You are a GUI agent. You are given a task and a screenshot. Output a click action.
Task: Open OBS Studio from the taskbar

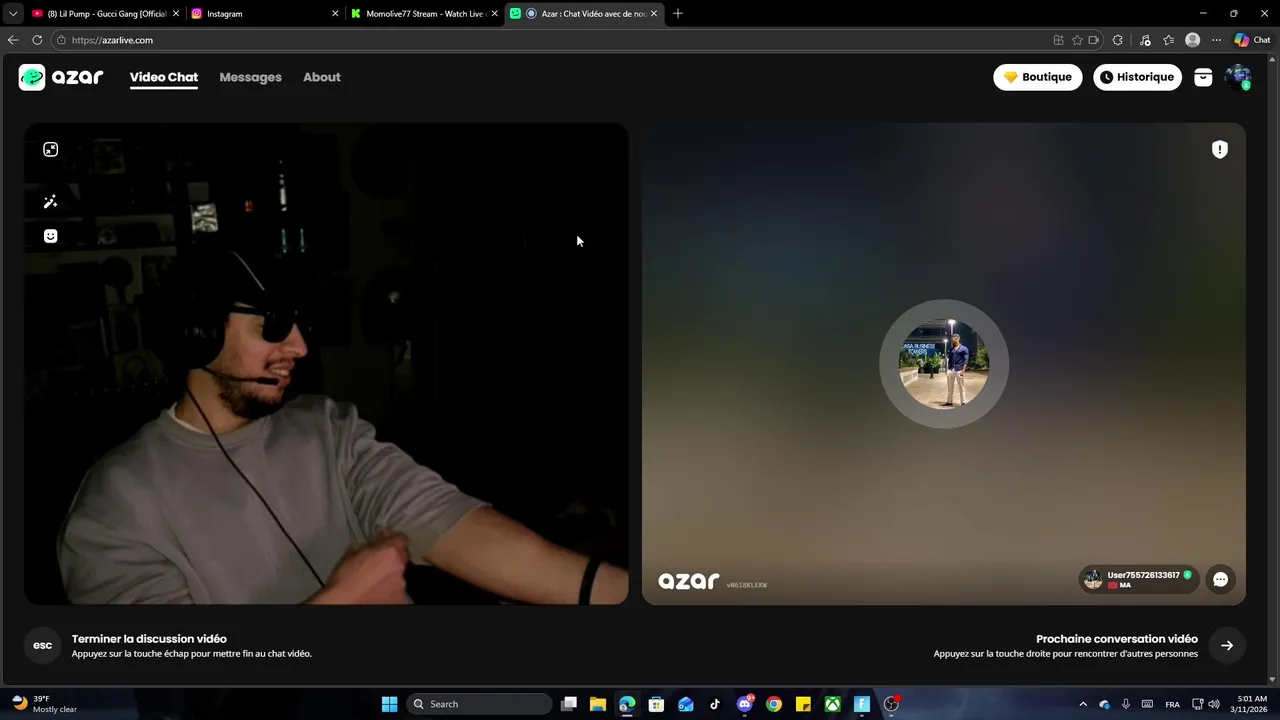tap(891, 704)
